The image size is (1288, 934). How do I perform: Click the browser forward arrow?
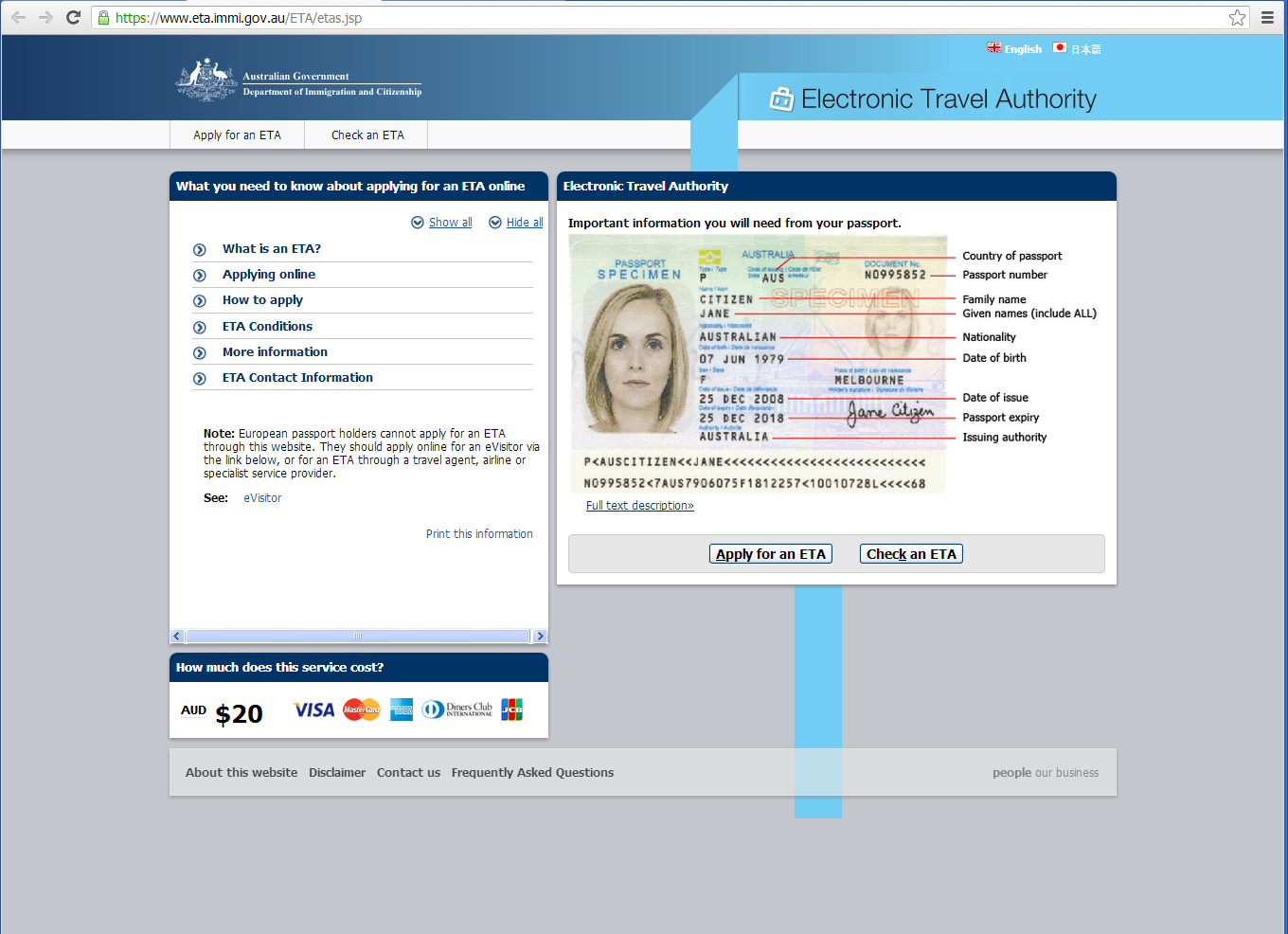pyautogui.click(x=45, y=17)
